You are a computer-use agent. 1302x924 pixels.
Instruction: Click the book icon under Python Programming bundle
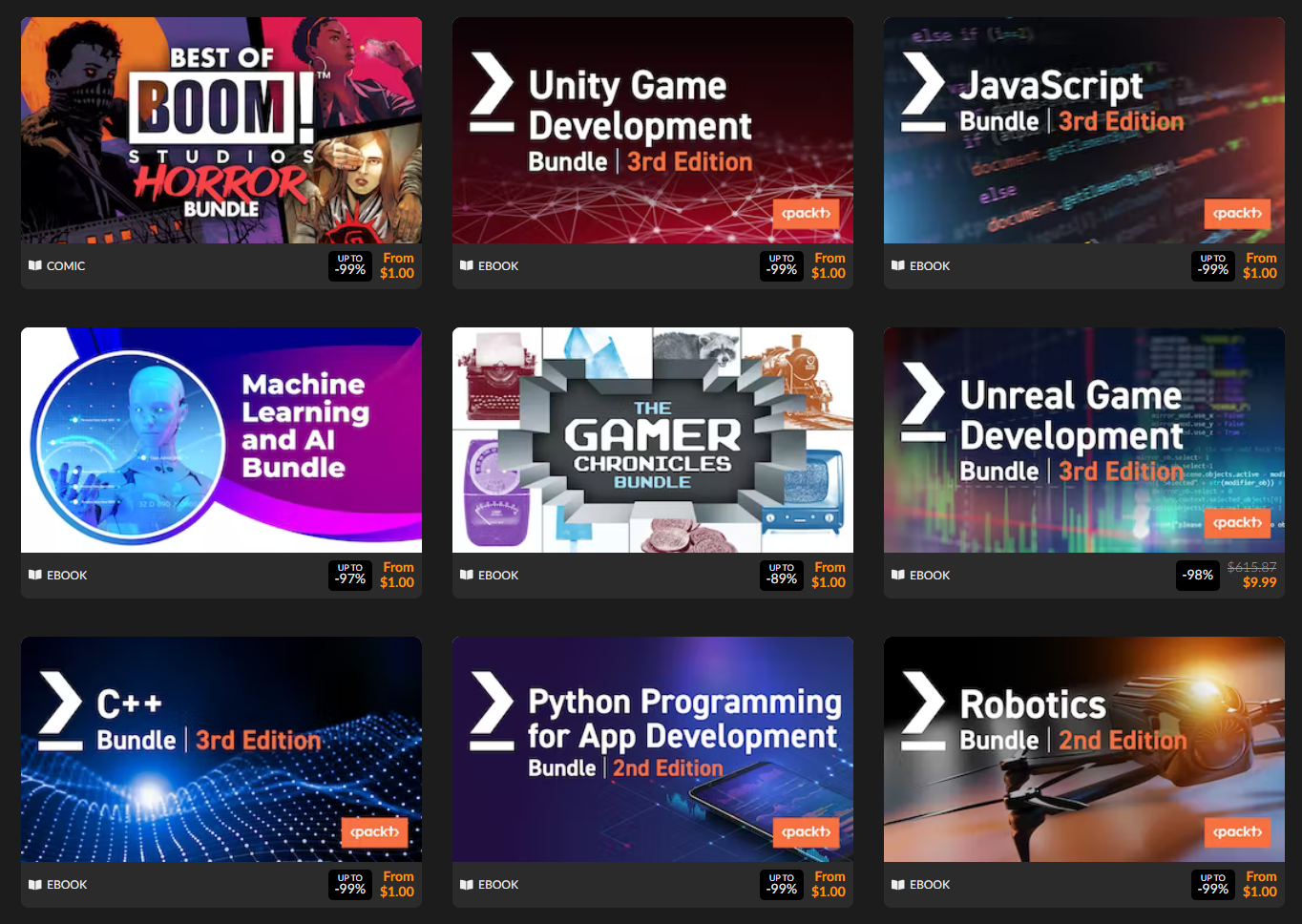pos(467,885)
